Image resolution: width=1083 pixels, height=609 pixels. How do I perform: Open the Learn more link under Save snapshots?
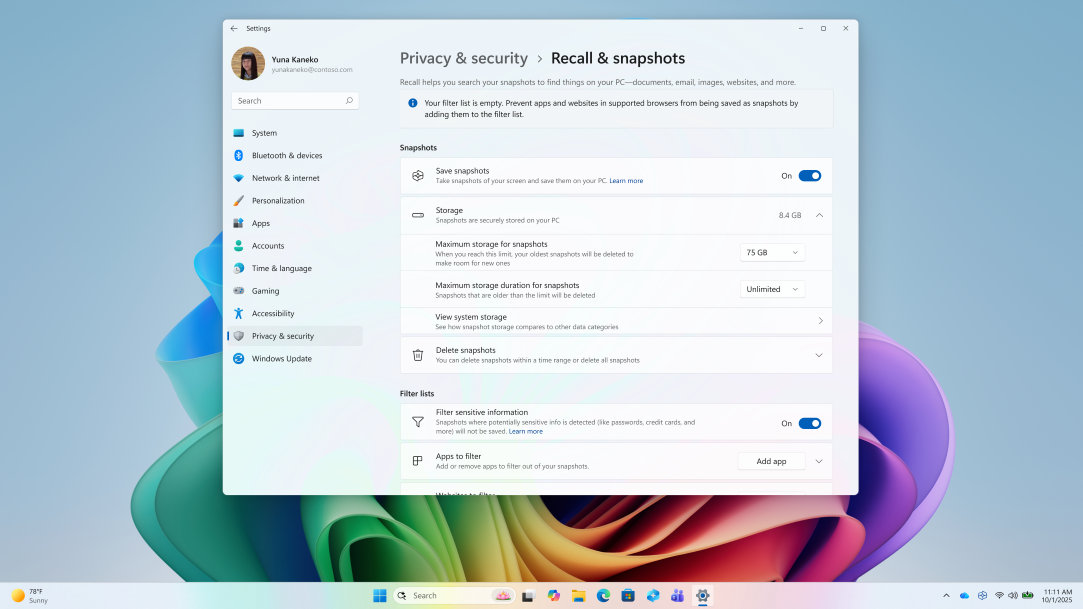pos(626,180)
